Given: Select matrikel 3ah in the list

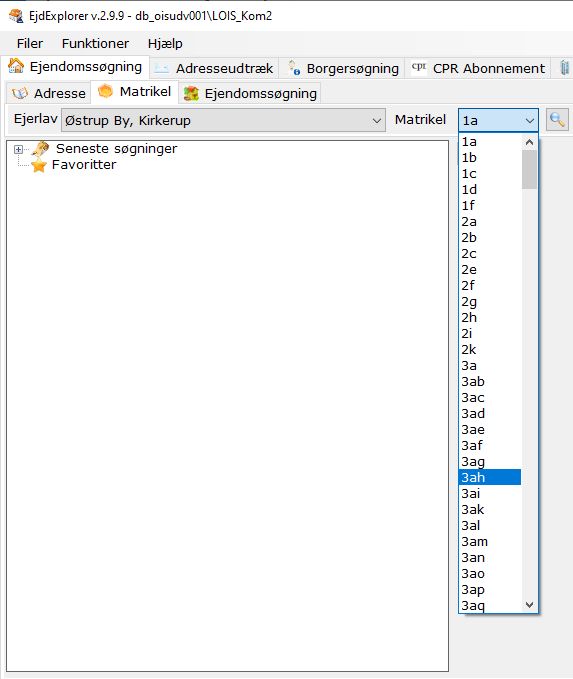Looking at the screenshot, I should (489, 477).
